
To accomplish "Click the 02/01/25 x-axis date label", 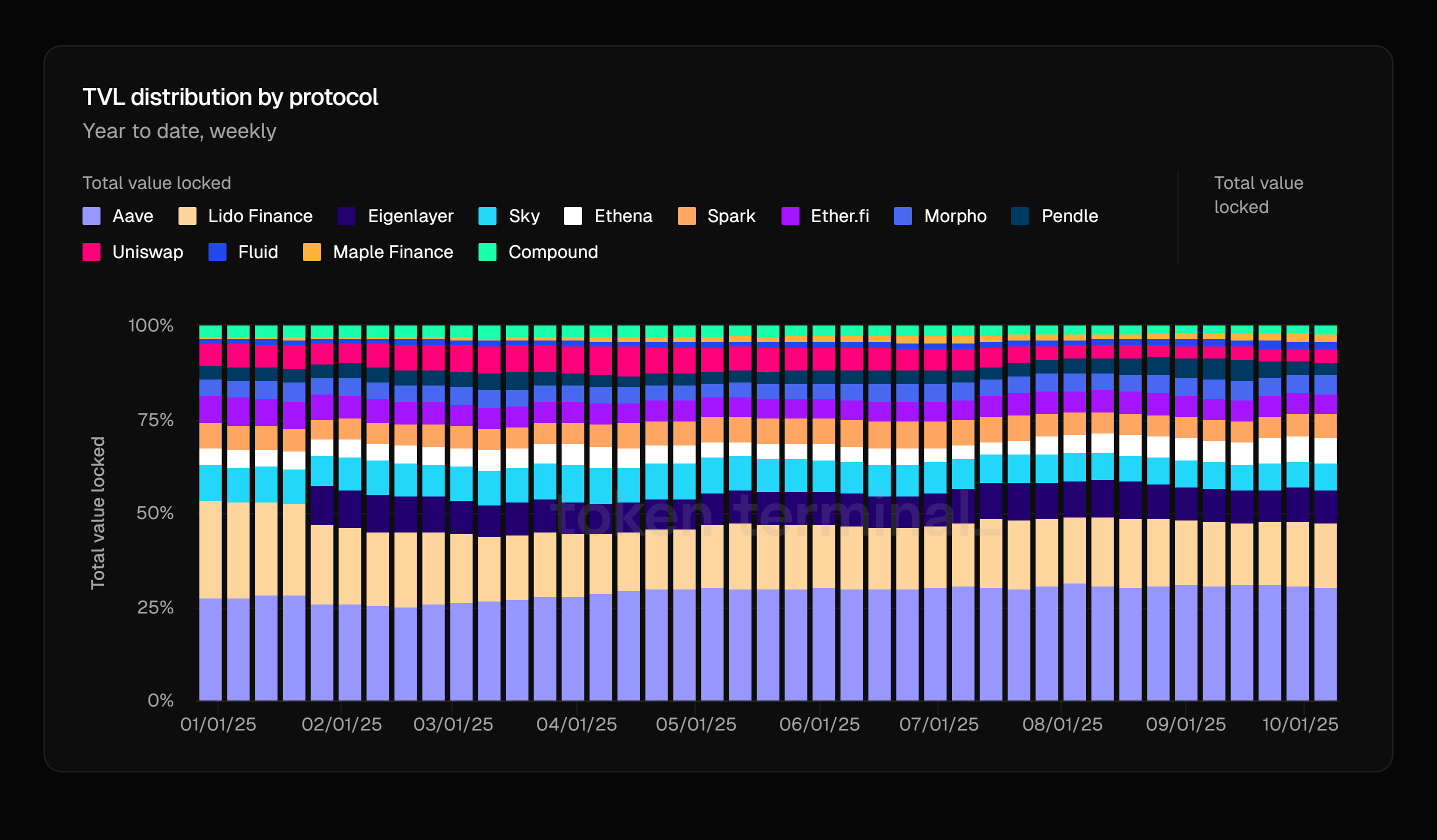I will tap(341, 724).
